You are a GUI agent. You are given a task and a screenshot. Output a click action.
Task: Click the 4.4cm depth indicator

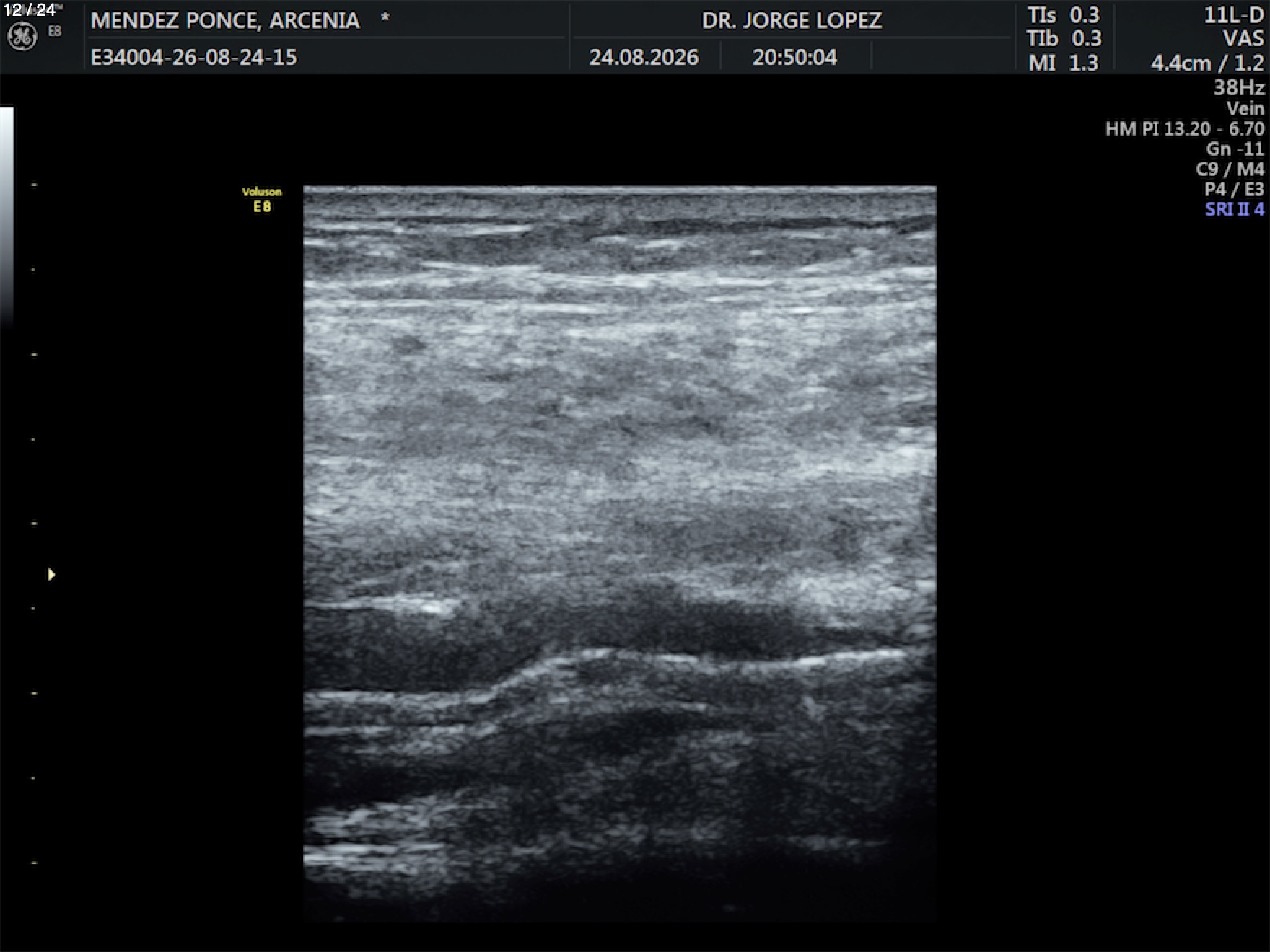coord(1181,63)
